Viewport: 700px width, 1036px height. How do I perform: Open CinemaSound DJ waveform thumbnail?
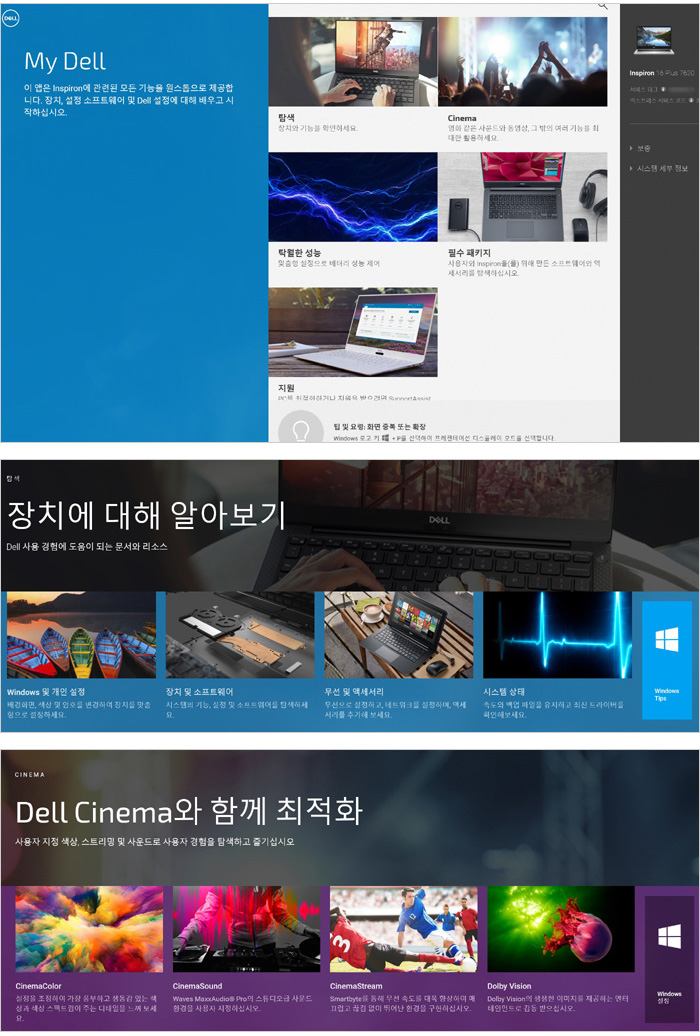(247, 930)
